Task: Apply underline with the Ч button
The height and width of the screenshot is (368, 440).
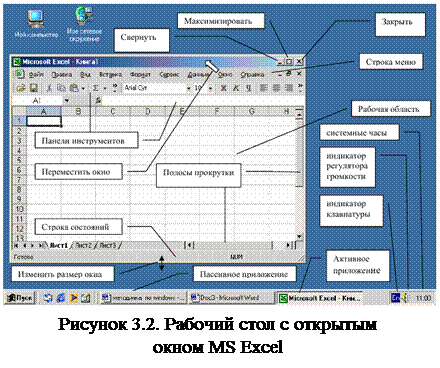Action: tap(248, 88)
